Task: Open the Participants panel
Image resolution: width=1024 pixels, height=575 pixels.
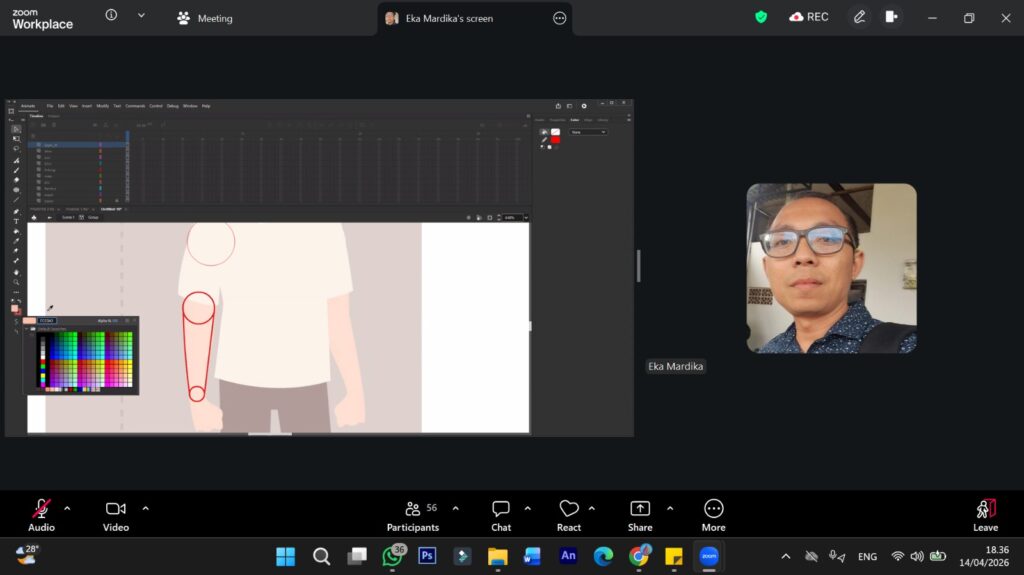Action: pyautogui.click(x=413, y=515)
